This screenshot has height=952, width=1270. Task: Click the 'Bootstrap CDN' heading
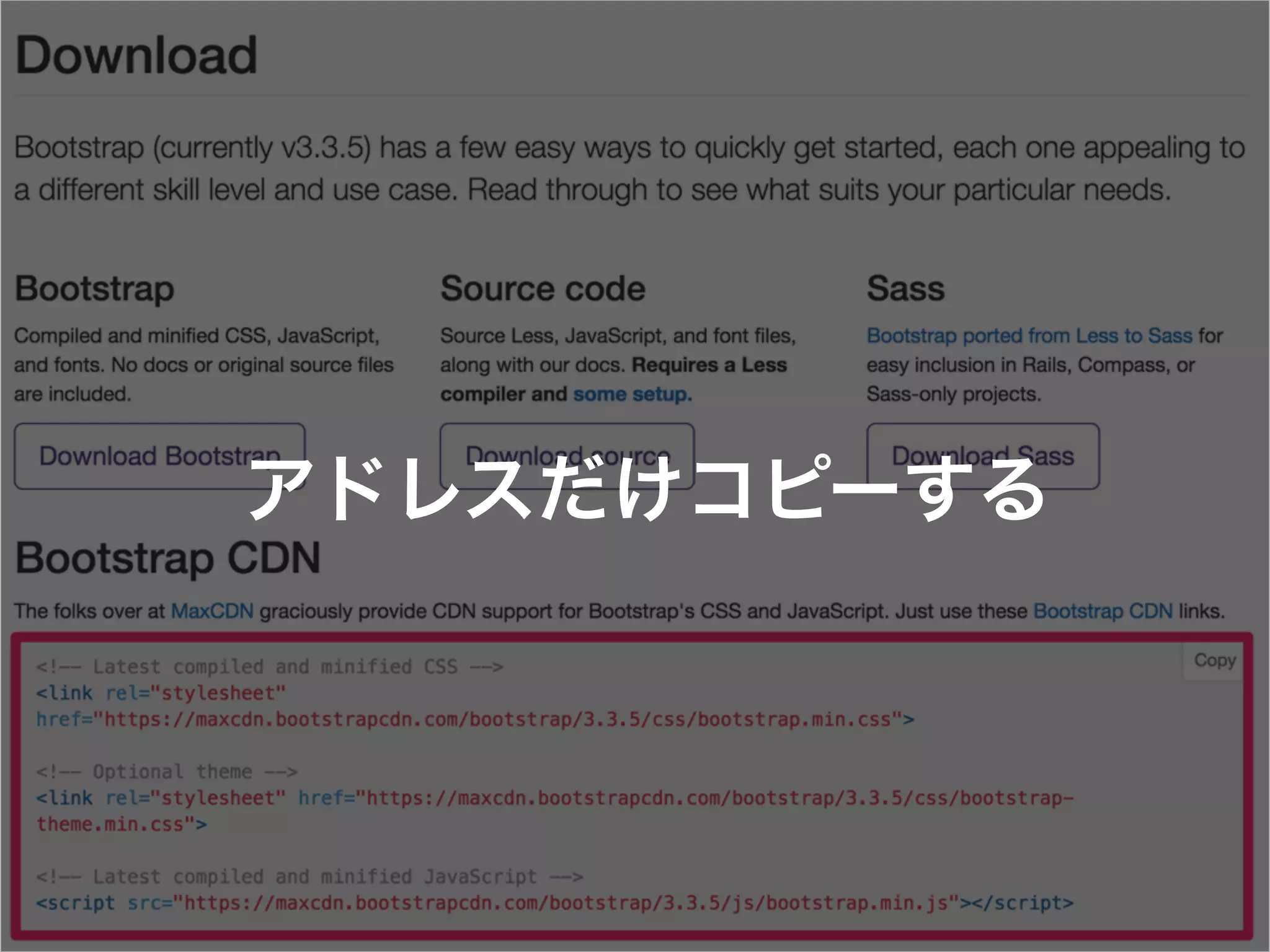(x=167, y=558)
